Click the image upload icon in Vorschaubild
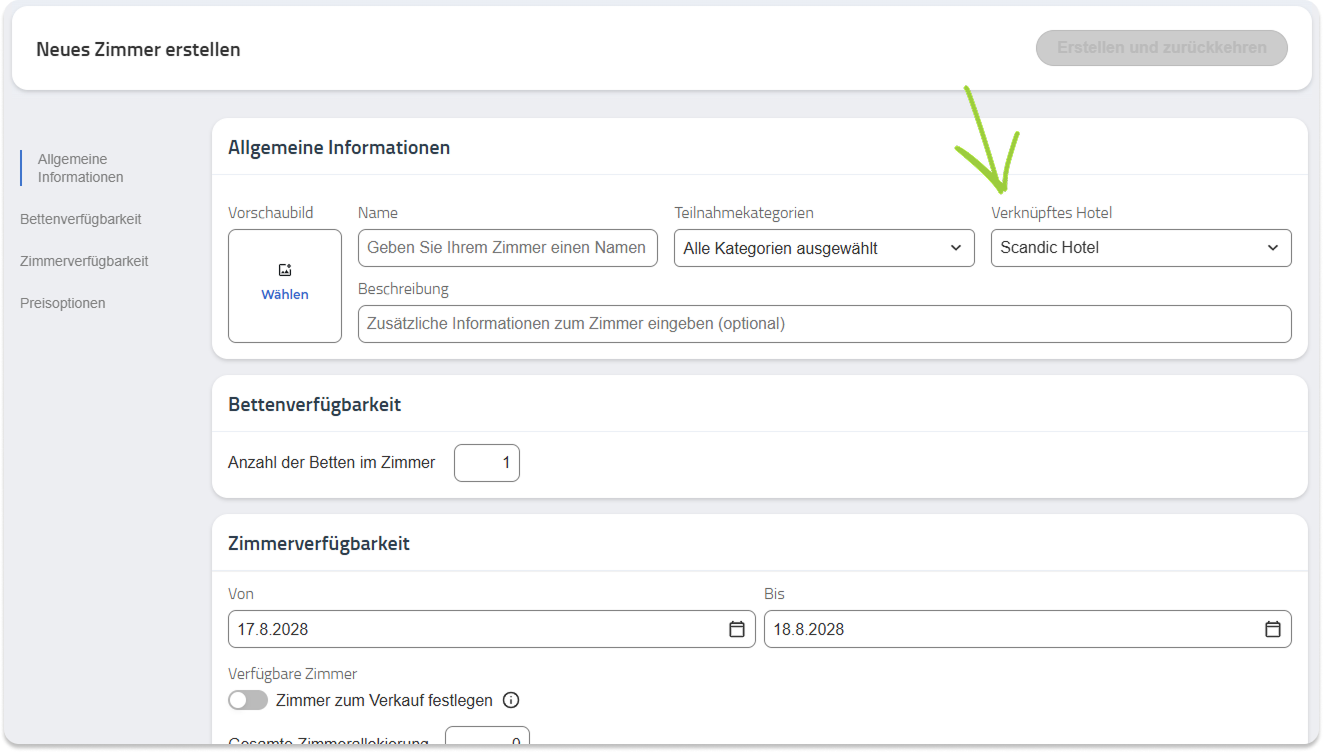 click(x=285, y=270)
